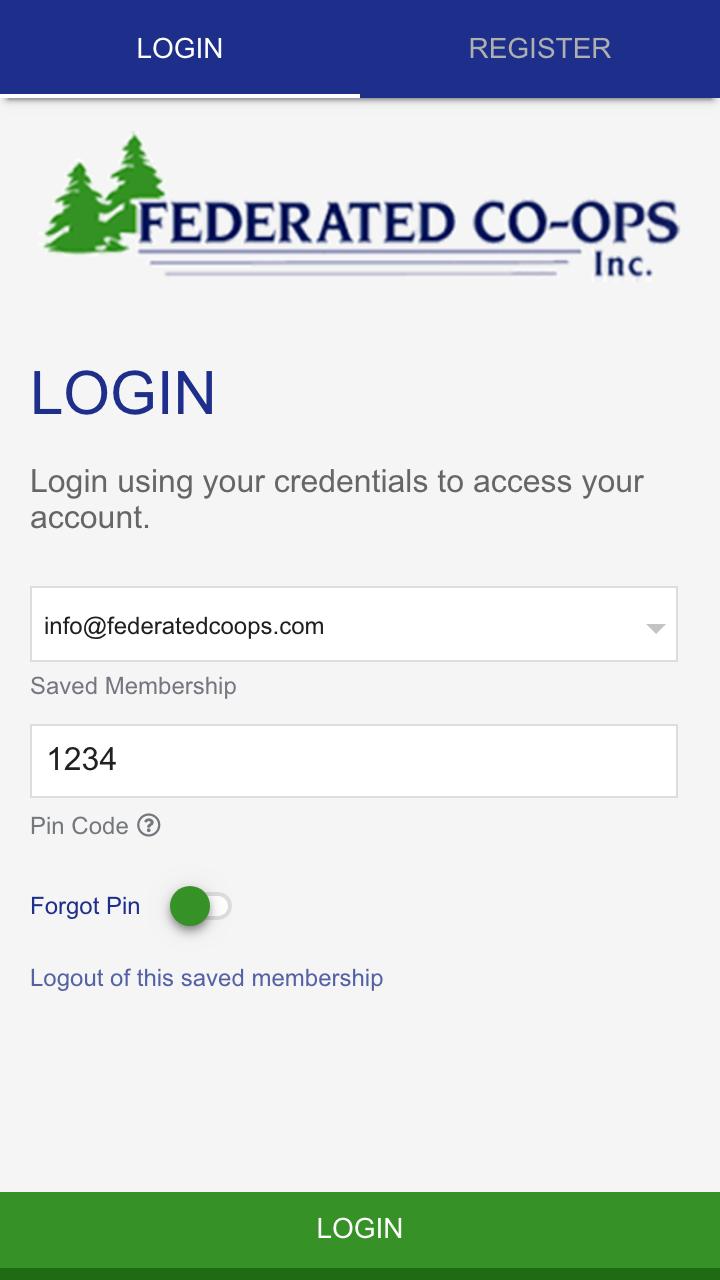Click the pine trees icon in the logo
This screenshot has height=1280, width=720.
[104, 192]
